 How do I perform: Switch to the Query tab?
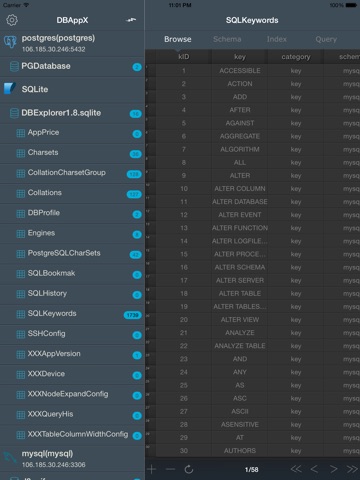(x=326, y=39)
